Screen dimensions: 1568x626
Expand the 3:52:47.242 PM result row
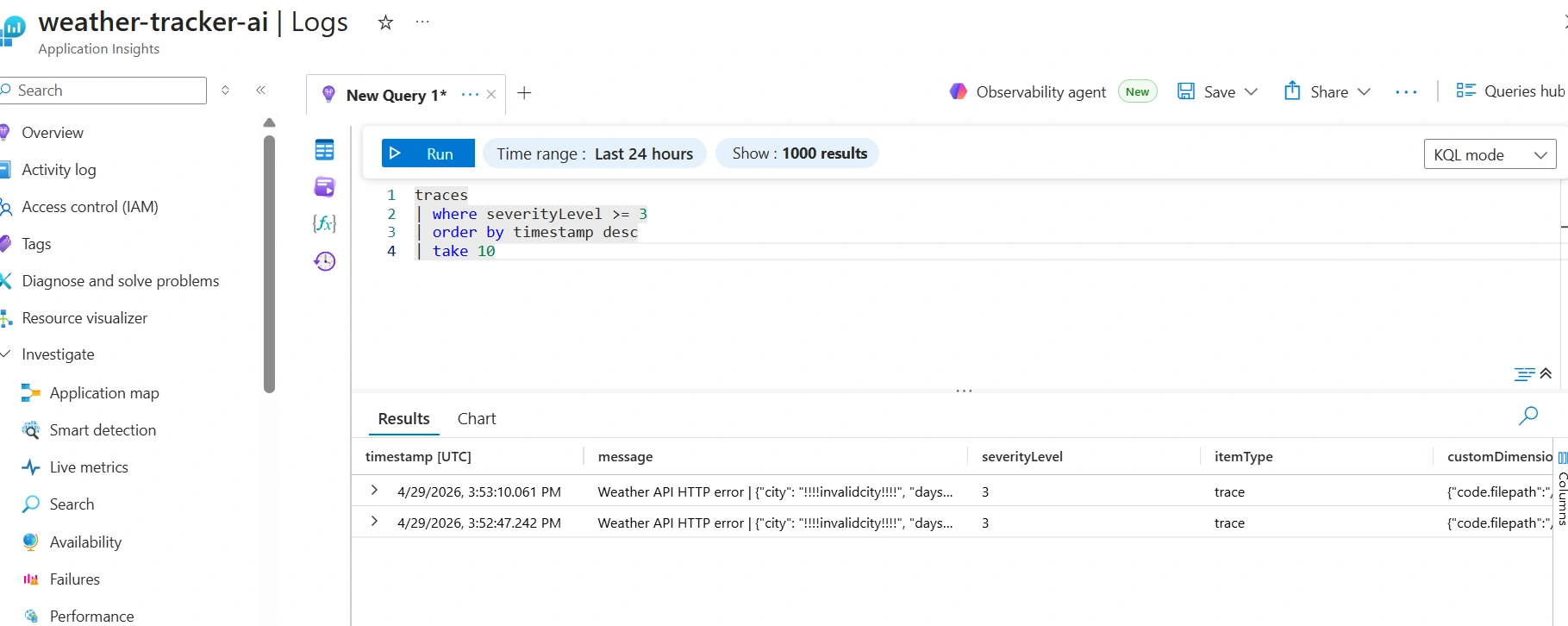click(x=374, y=521)
